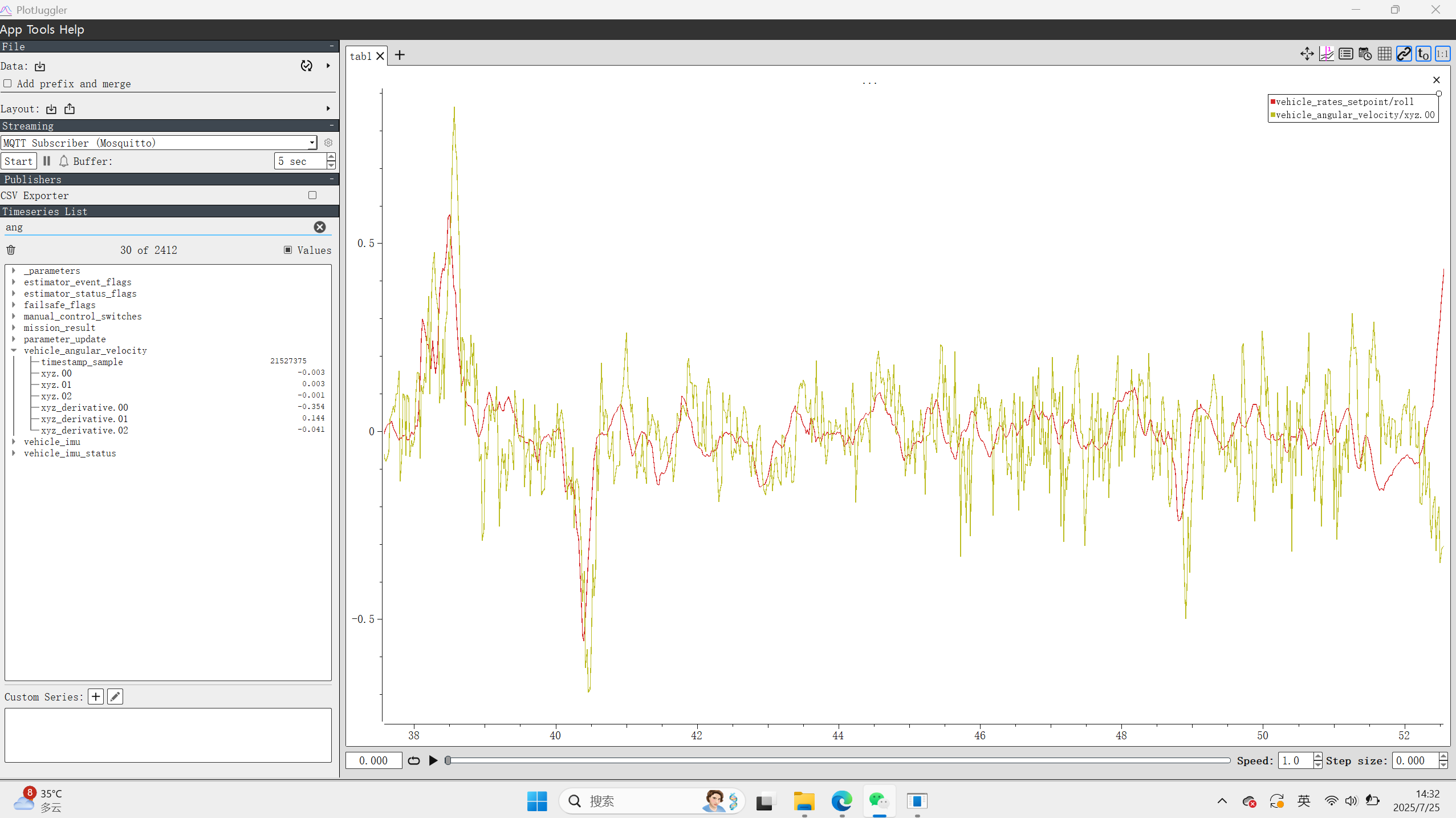Screen dimensions: 1456x818
Task: Expand the failsafe_flags node
Action: click(14, 305)
